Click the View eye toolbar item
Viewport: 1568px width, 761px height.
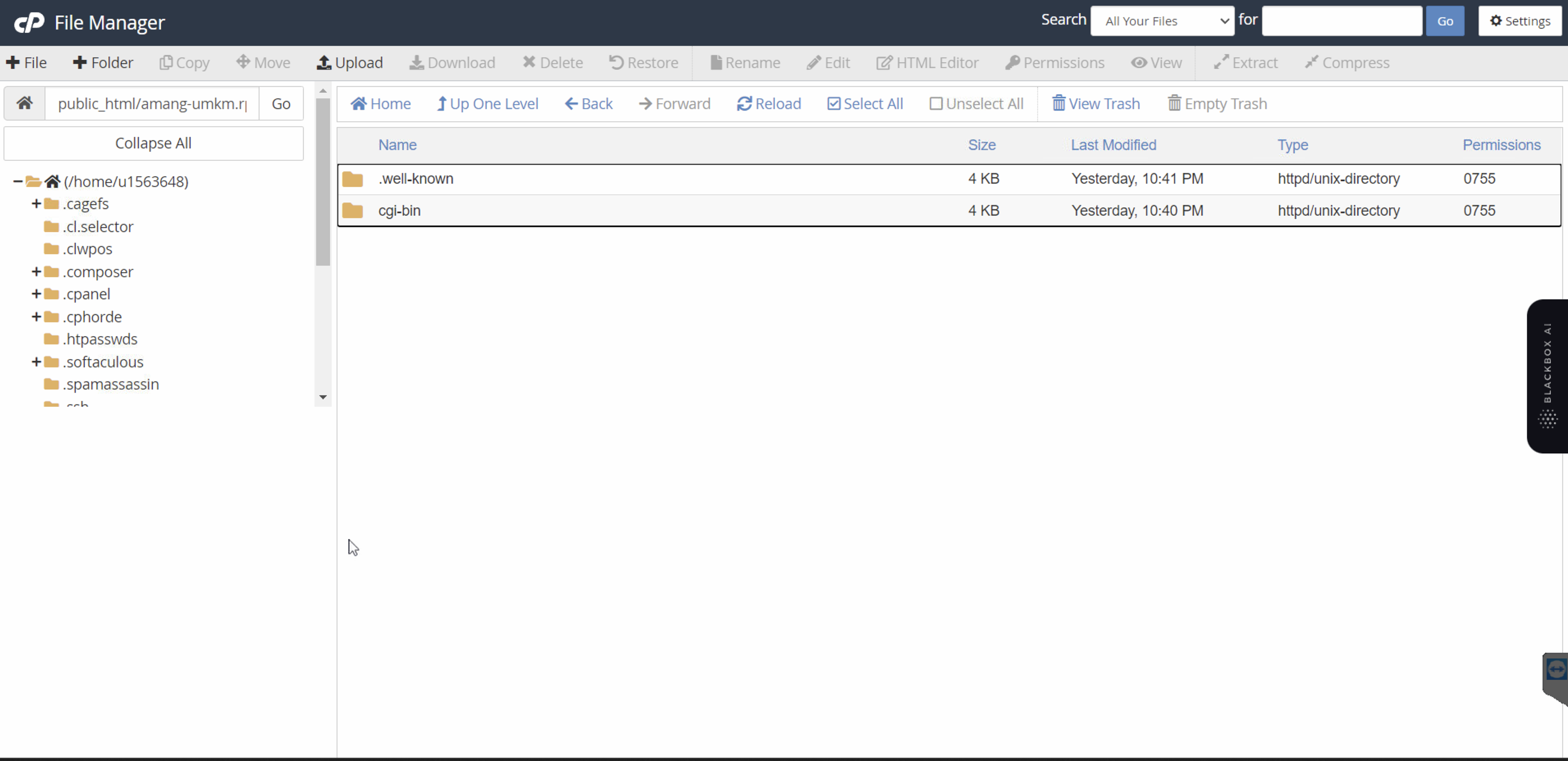pos(1157,63)
